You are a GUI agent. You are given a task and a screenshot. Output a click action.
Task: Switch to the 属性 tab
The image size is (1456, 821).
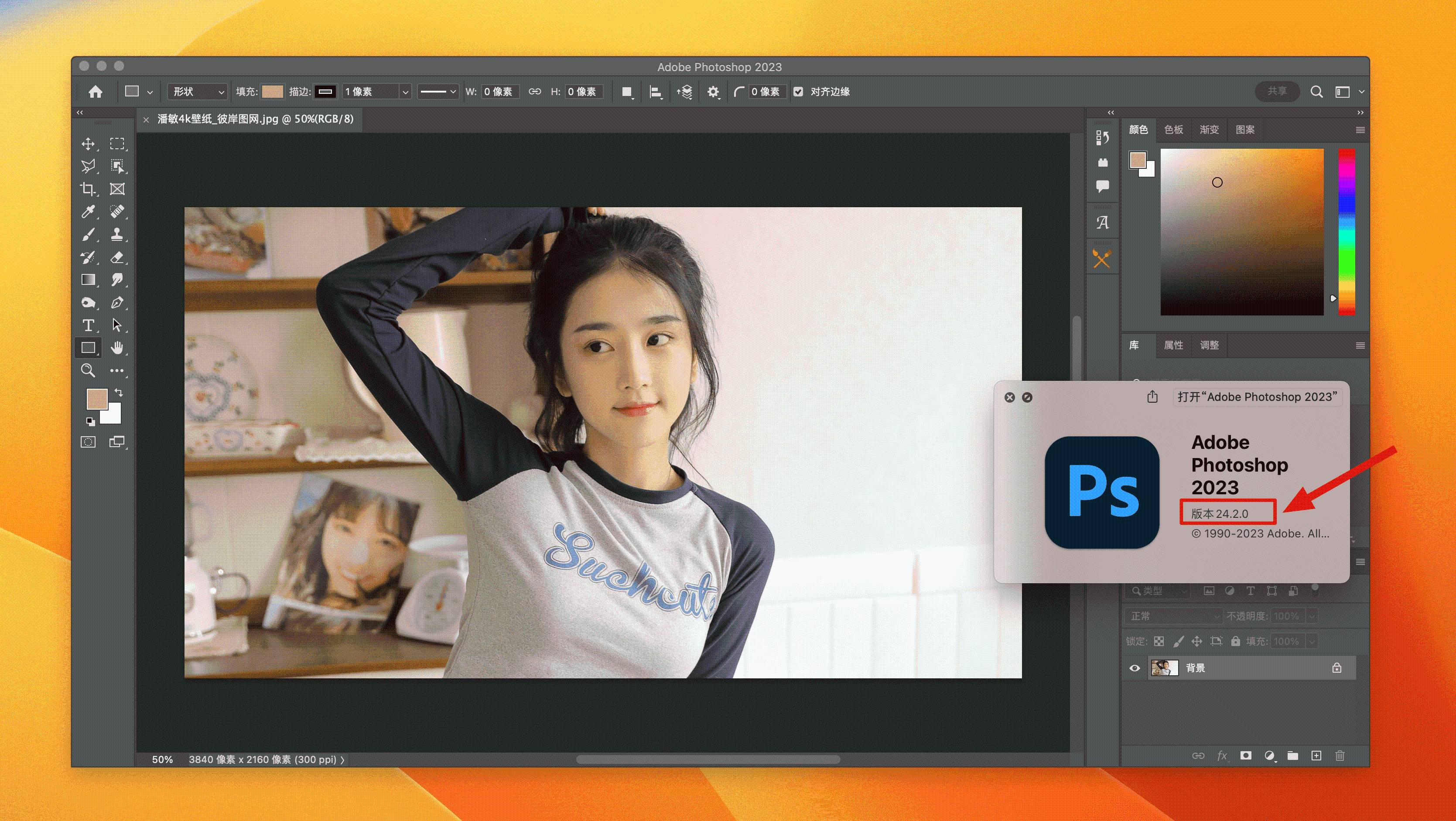1173,345
